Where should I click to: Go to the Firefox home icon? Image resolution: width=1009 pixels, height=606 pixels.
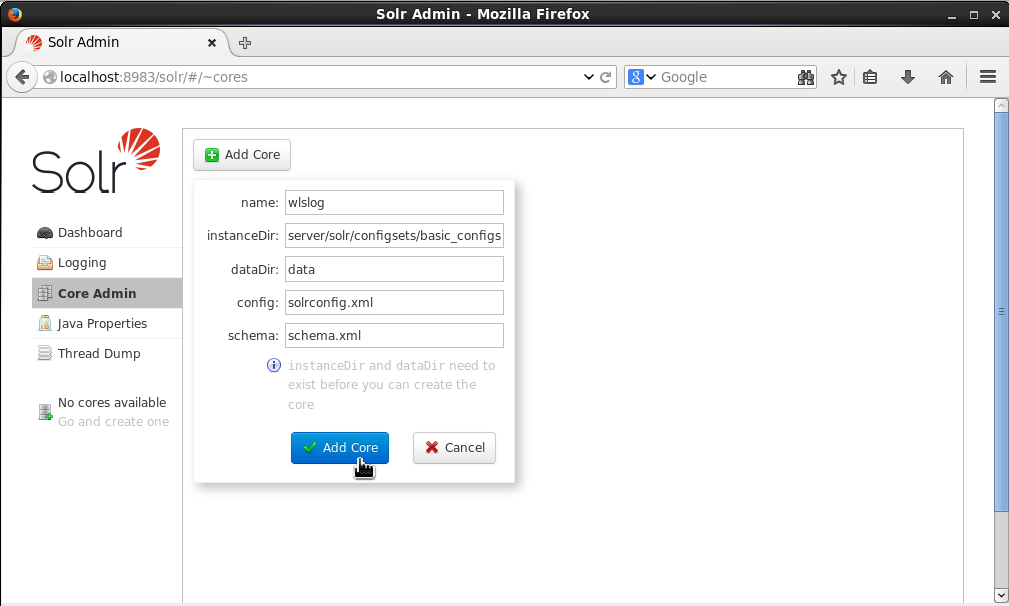coord(945,77)
